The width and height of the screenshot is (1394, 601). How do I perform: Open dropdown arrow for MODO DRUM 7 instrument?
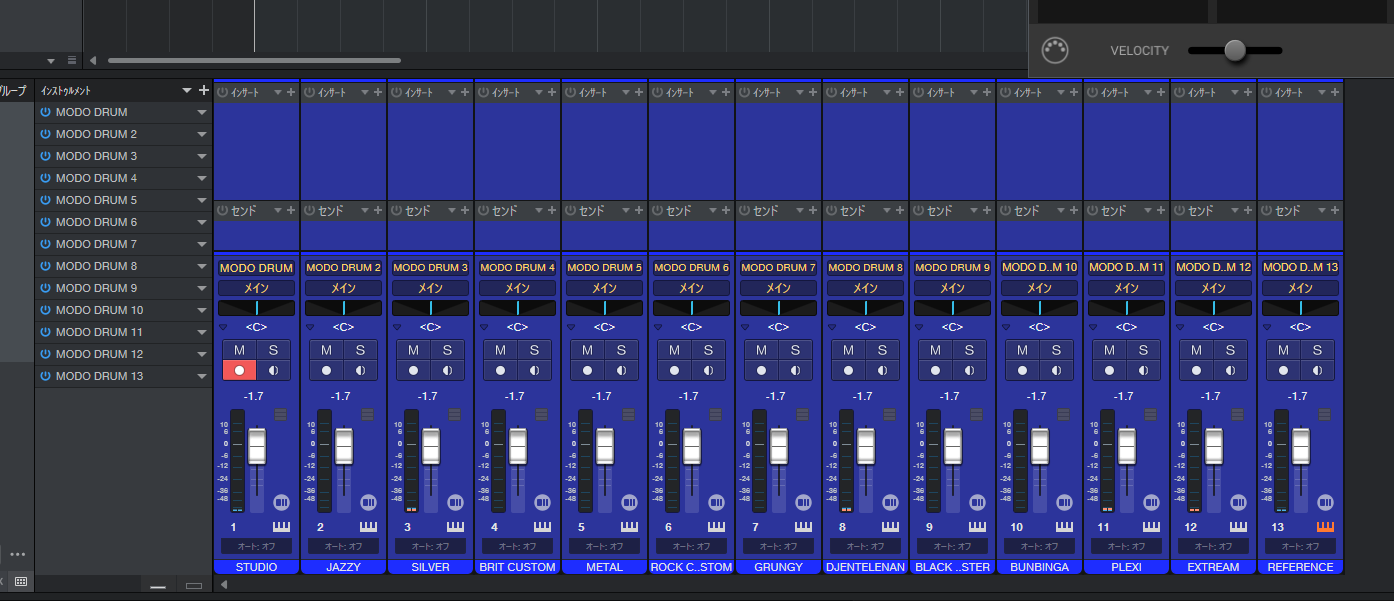[x=202, y=244]
